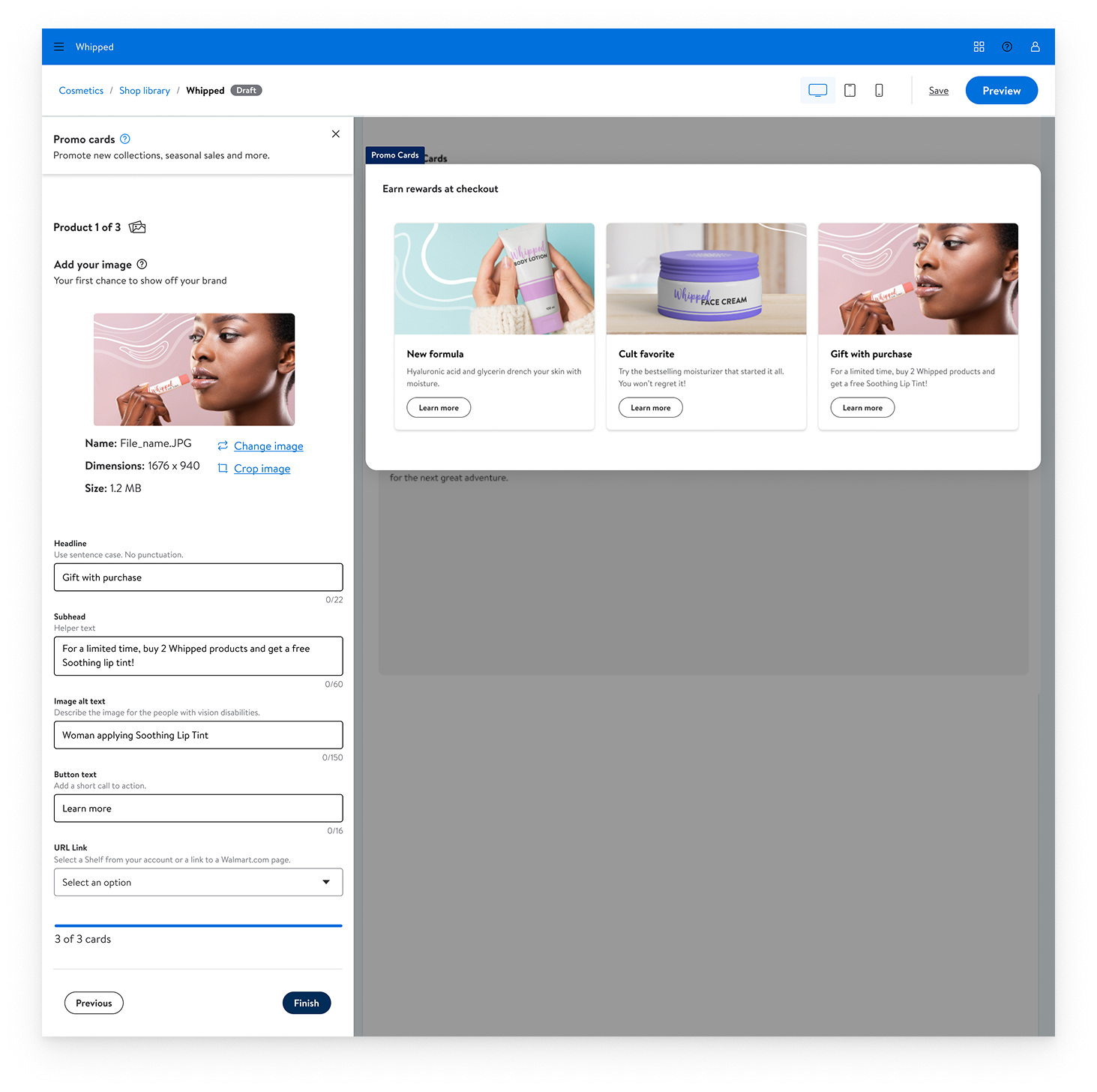Close the Promo cards panel

point(336,133)
